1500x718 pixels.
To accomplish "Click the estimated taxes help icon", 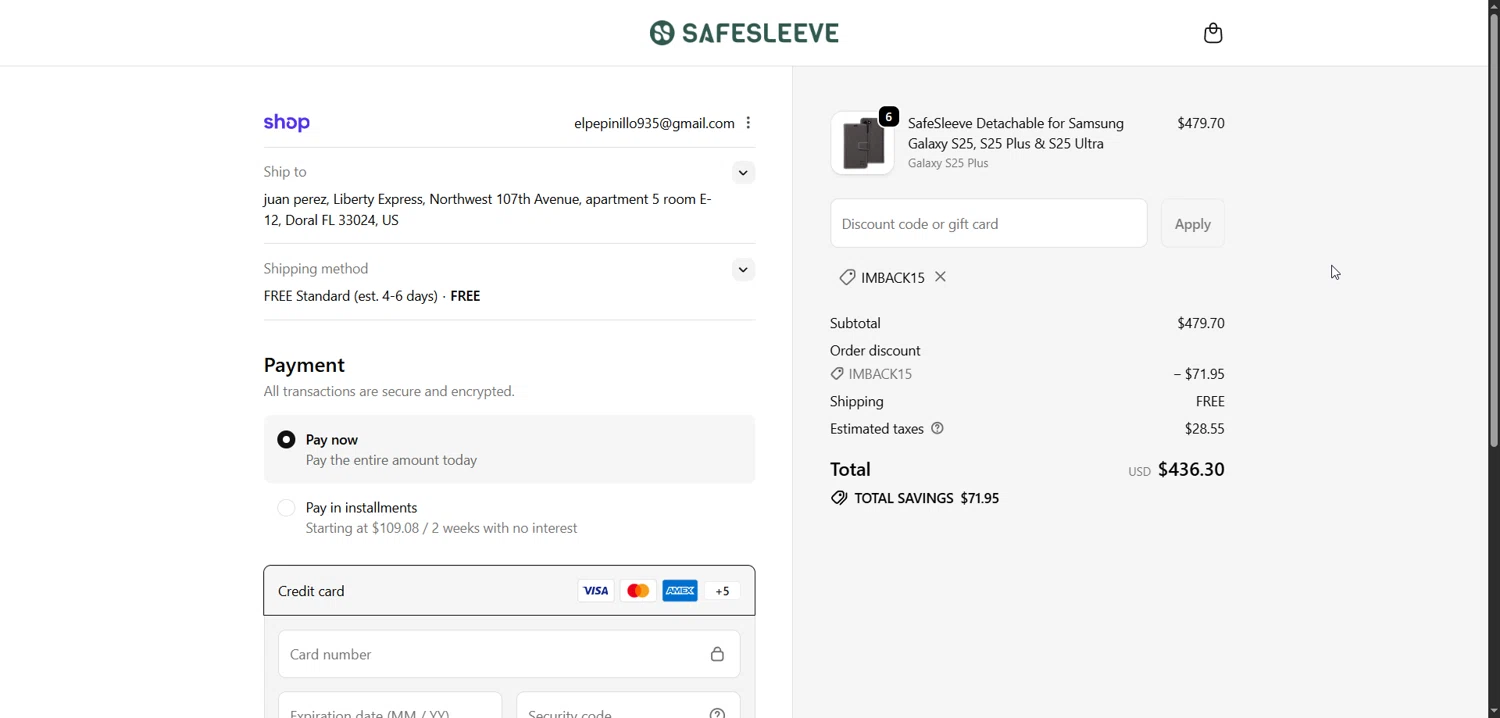I will pyautogui.click(x=938, y=429).
